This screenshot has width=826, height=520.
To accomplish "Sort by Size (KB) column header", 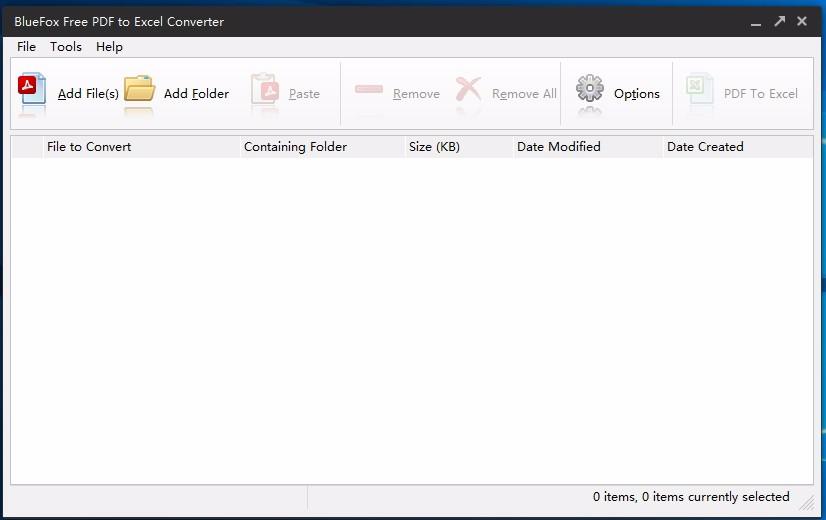I will (459, 146).
